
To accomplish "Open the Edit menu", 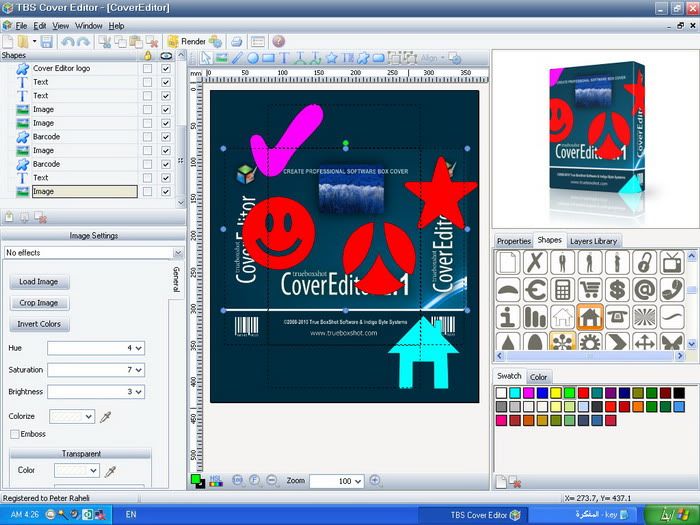I will point(40,26).
